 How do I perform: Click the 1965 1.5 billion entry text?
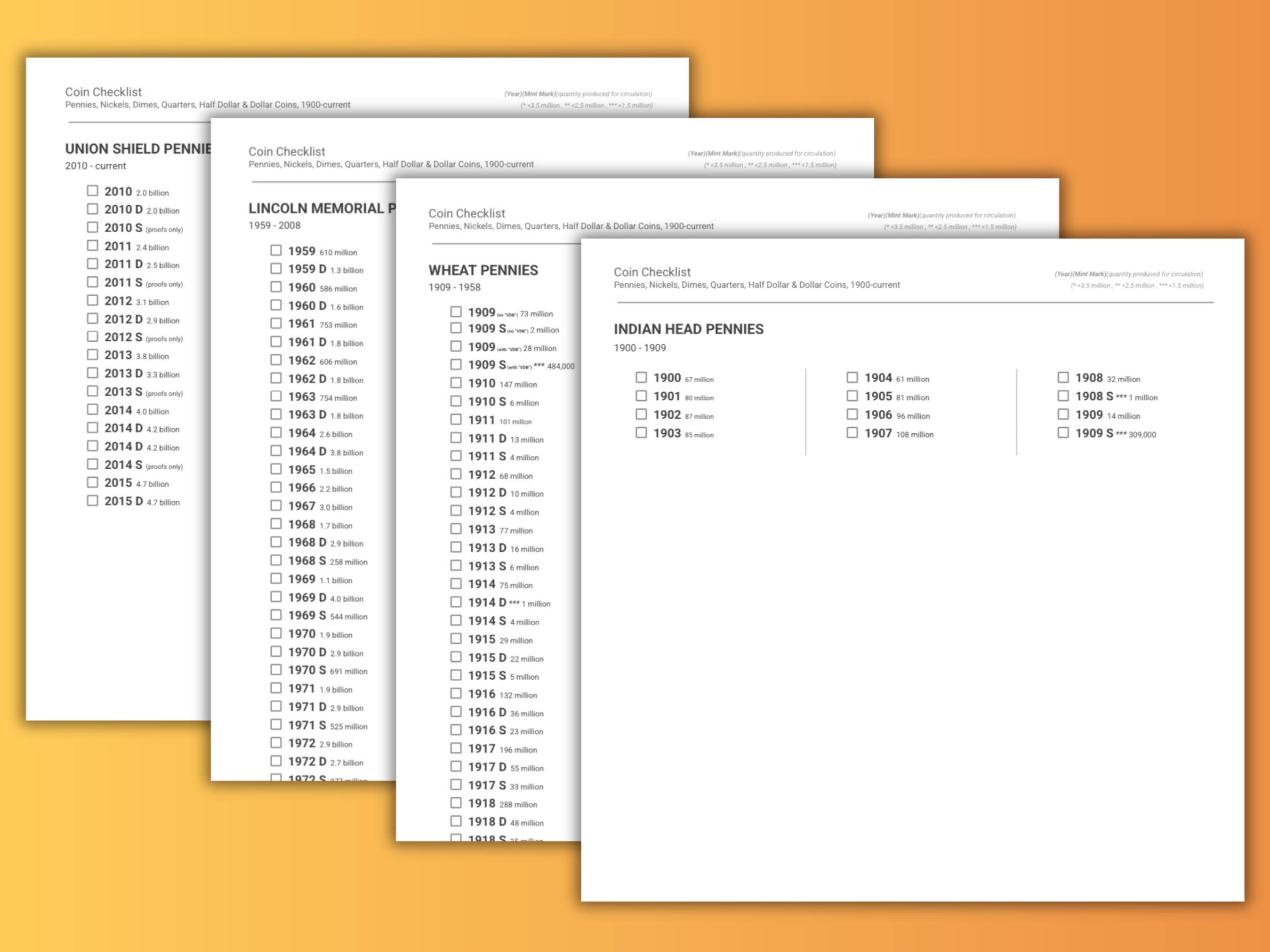(x=320, y=470)
